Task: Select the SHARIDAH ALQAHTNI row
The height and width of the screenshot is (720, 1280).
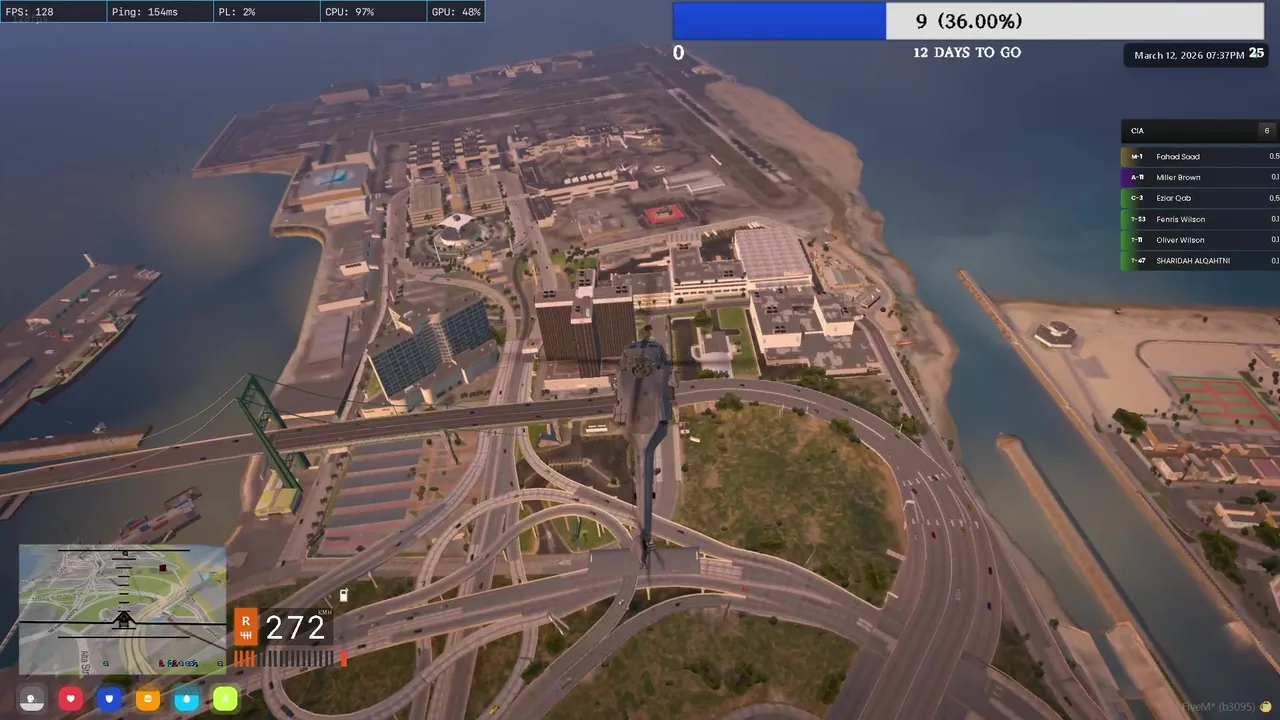Action: 1200,261
